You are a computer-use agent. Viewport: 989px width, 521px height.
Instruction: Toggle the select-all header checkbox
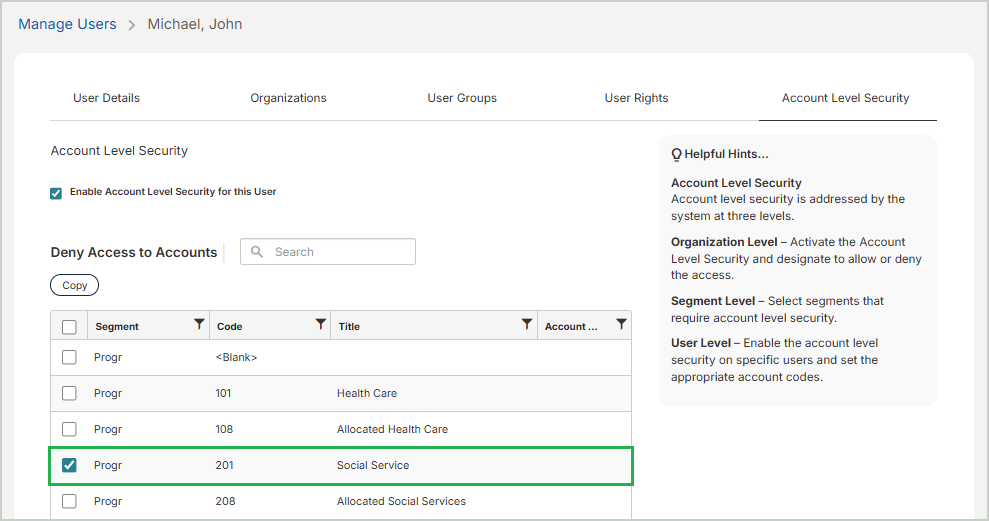point(69,326)
